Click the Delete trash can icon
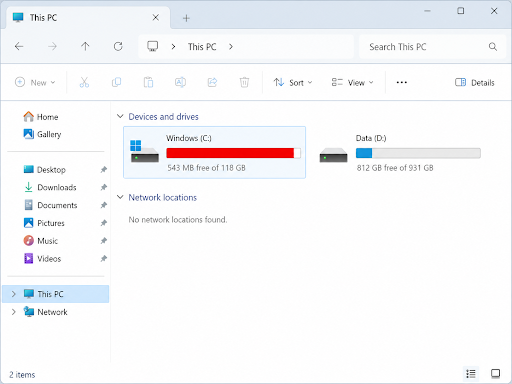 click(x=244, y=82)
